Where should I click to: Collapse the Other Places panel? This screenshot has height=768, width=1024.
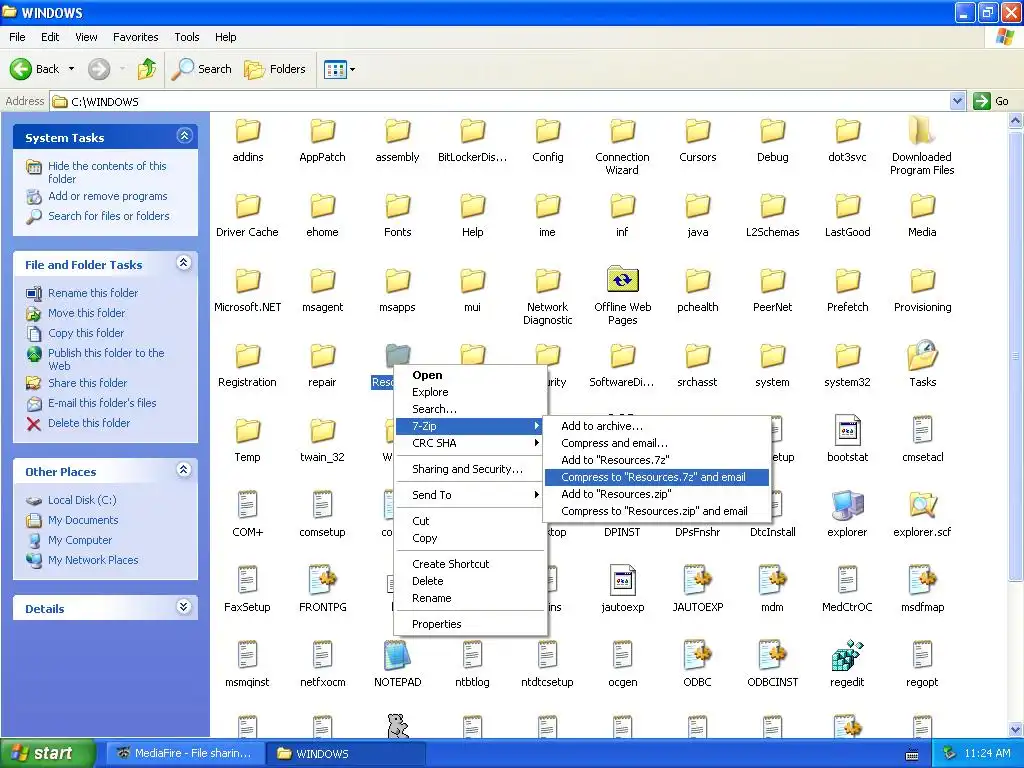[x=184, y=470]
